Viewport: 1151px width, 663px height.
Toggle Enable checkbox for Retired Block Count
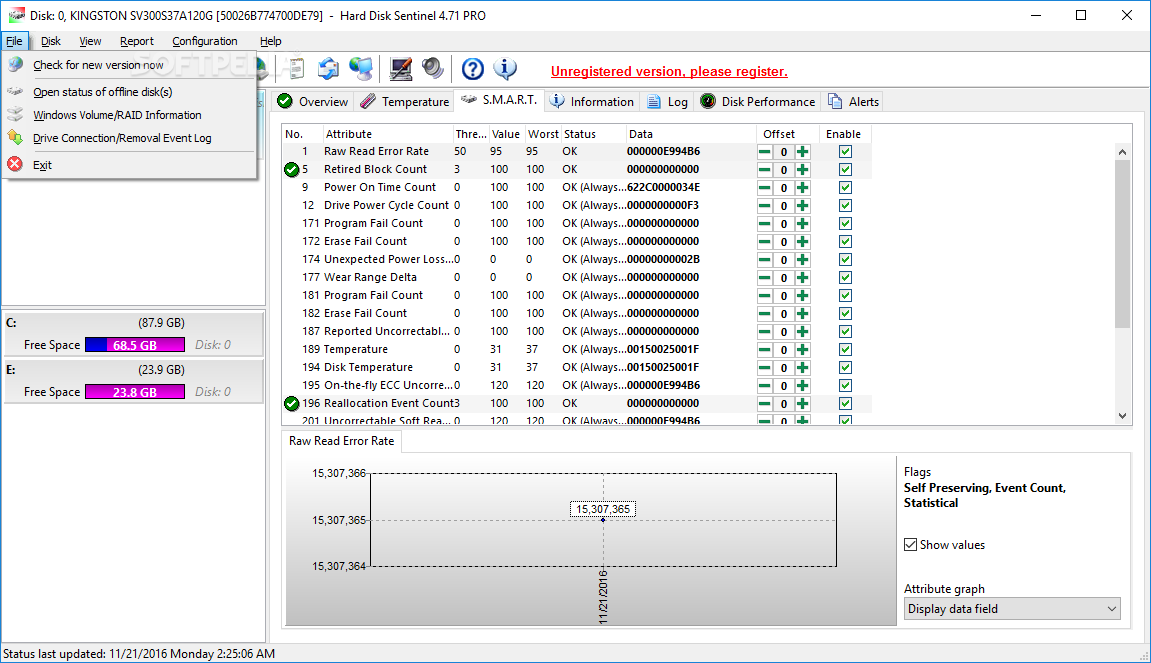tap(845, 170)
